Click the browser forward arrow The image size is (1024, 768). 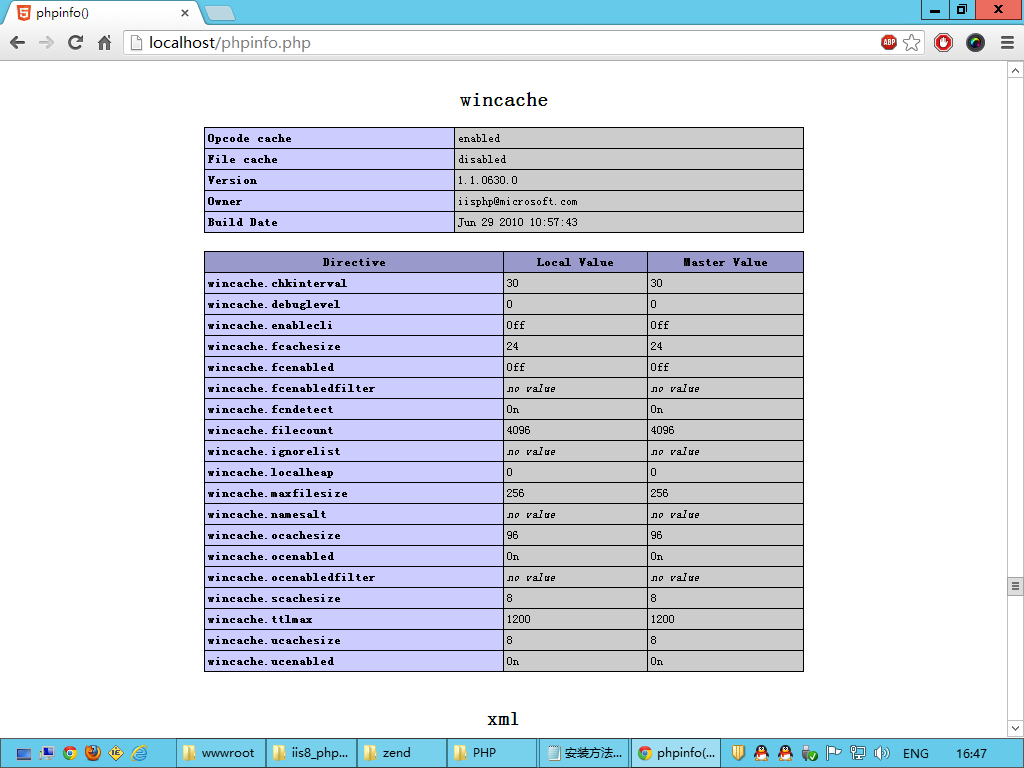46,43
